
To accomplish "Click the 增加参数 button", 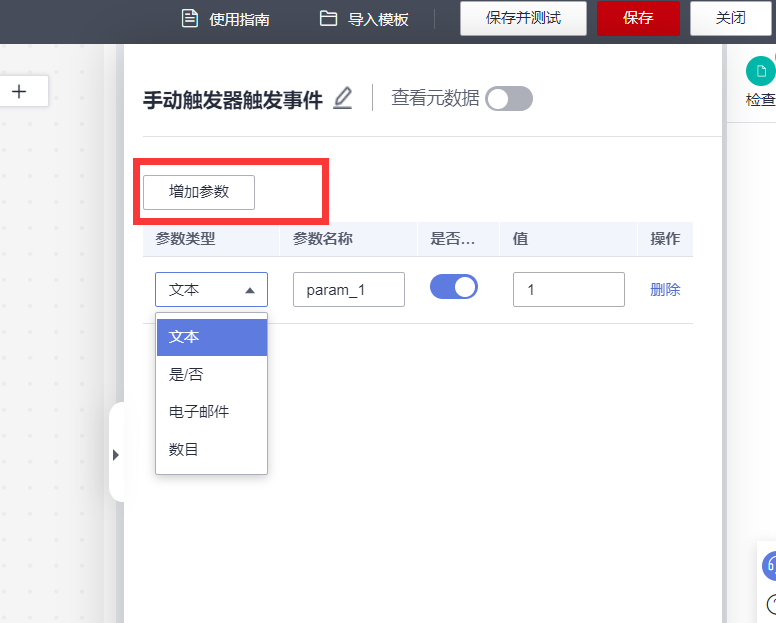I will pyautogui.click(x=199, y=192).
